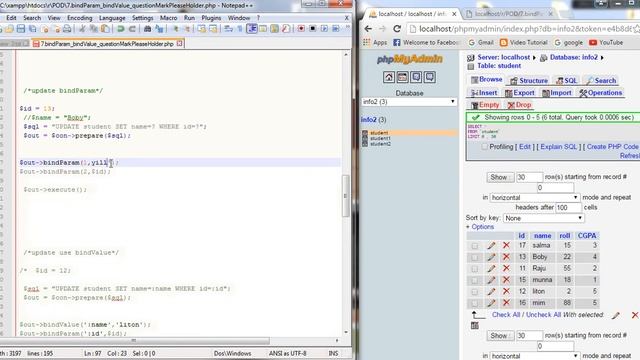Click the Explain SQL link

coord(558,147)
